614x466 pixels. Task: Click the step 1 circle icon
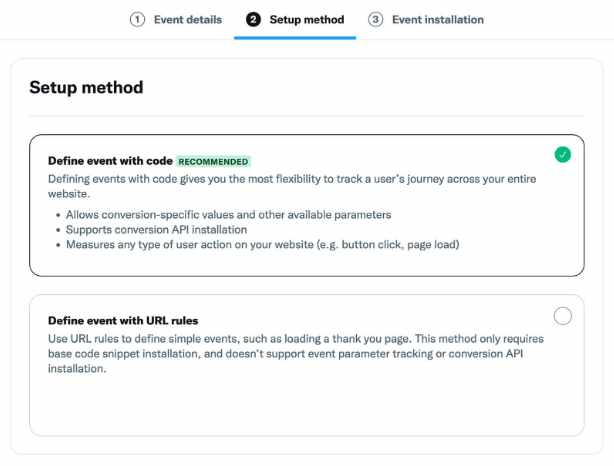(x=137, y=19)
